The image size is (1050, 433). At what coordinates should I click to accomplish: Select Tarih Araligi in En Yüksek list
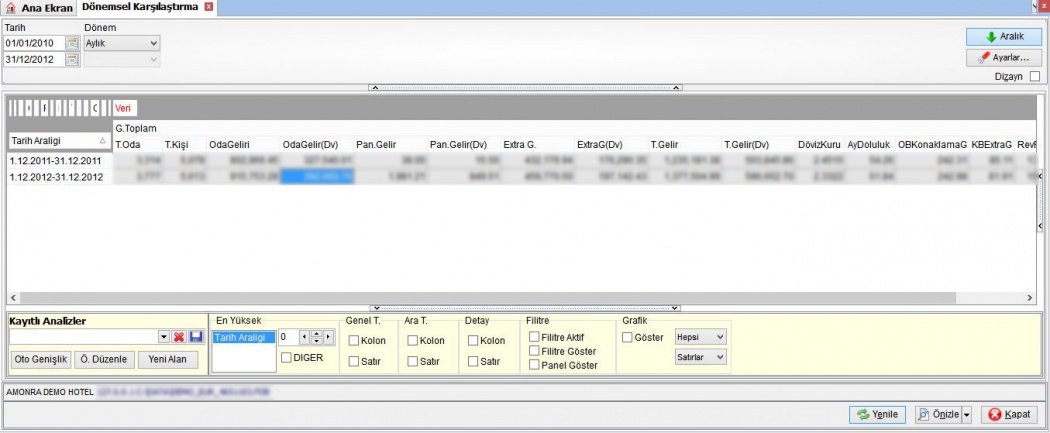pos(244,337)
